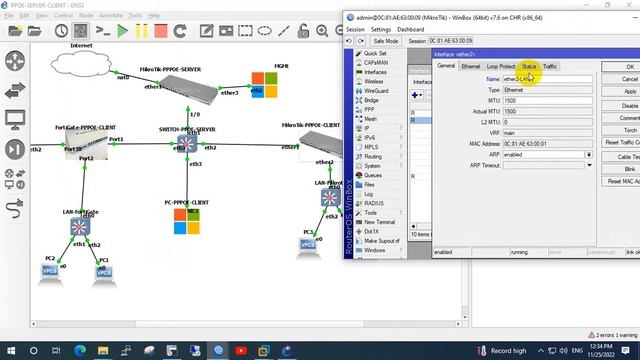Click Cancel in the Interface dialog
The width and height of the screenshot is (640, 360).
(x=621, y=79)
